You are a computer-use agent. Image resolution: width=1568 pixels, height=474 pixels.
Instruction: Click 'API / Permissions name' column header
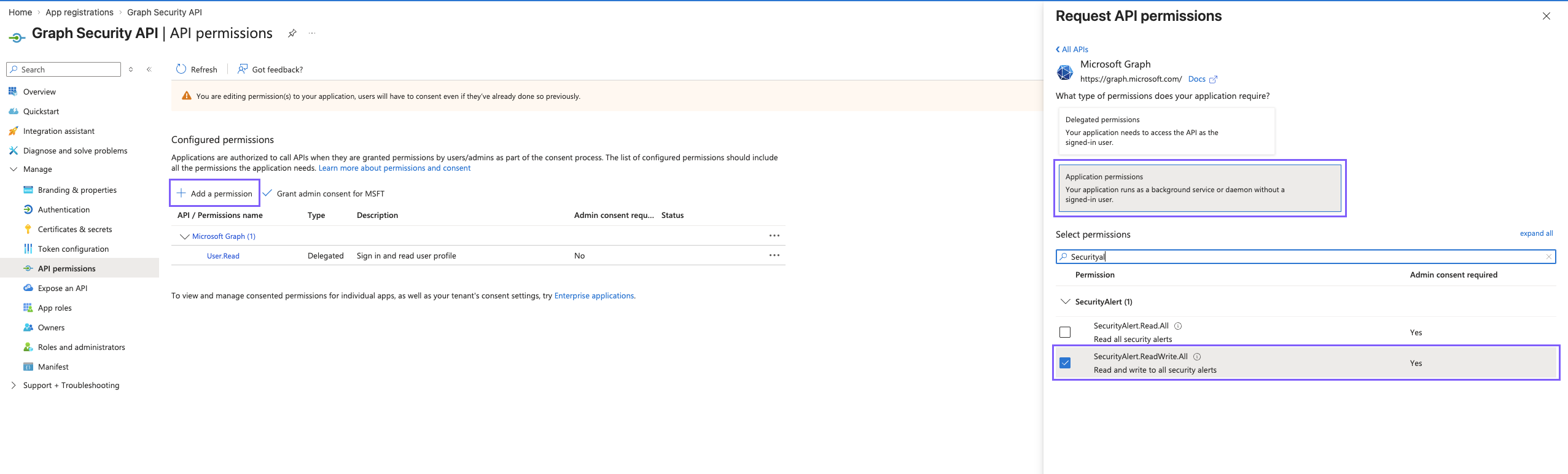(220, 215)
